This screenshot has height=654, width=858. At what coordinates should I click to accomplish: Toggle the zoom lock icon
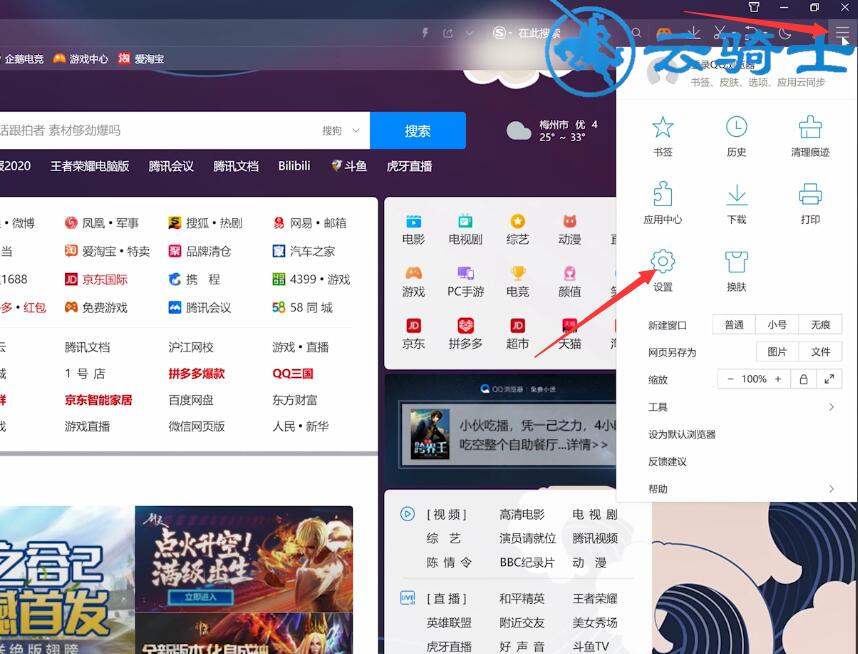point(803,379)
